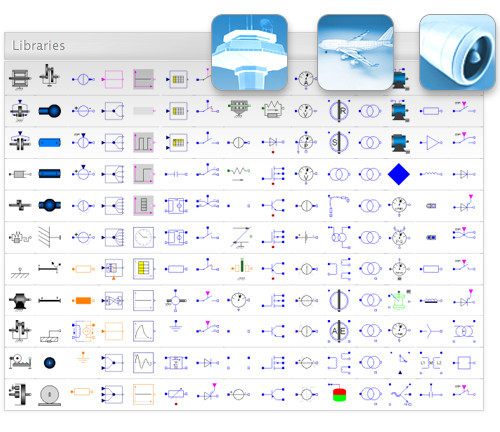Select the solid blue diamond component
This screenshot has height=432, width=500.
(399, 174)
